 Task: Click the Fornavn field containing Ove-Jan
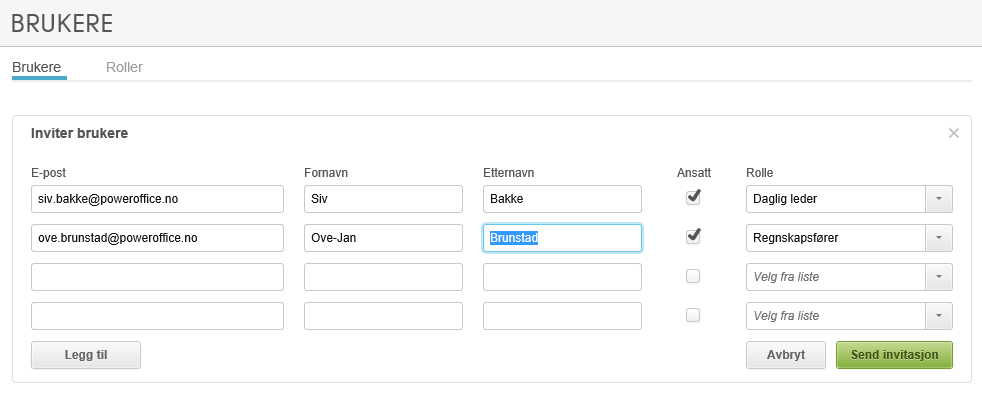point(383,238)
